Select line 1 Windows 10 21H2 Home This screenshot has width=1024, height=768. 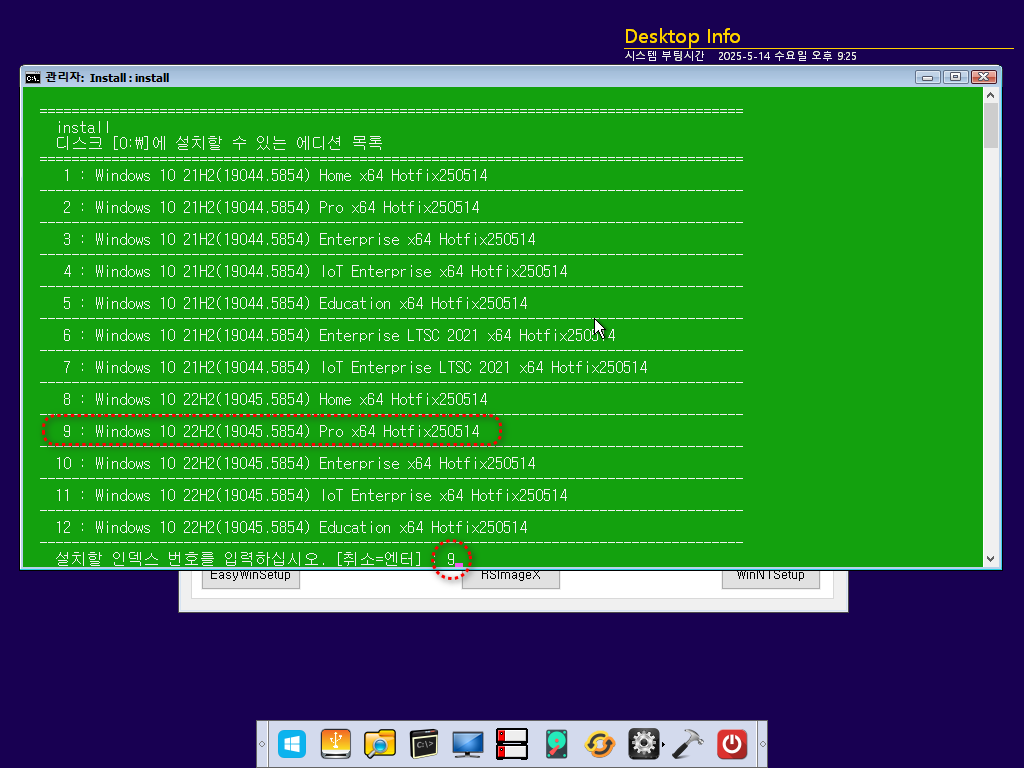coord(275,176)
